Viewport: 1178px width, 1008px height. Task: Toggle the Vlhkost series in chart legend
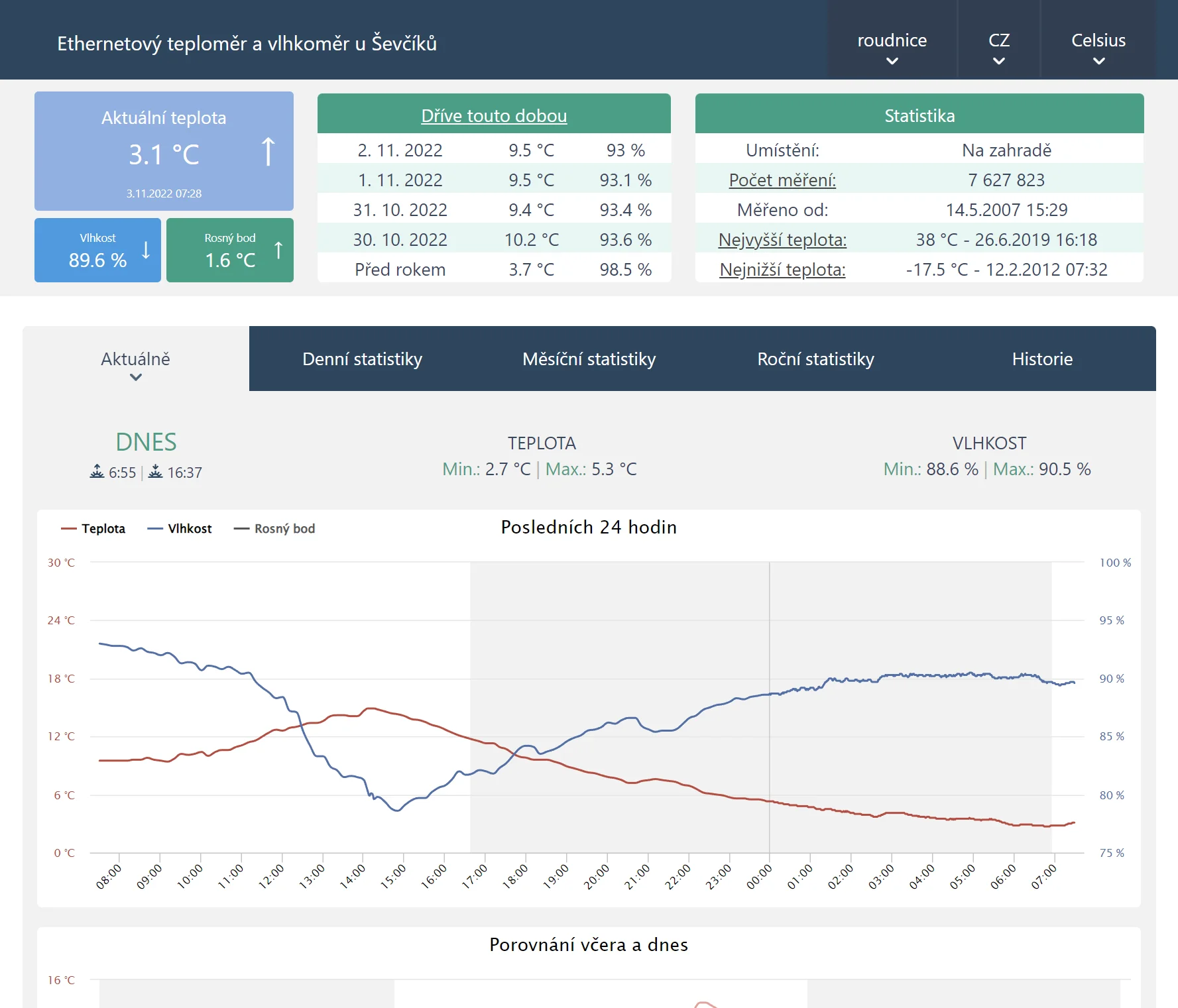(180, 529)
